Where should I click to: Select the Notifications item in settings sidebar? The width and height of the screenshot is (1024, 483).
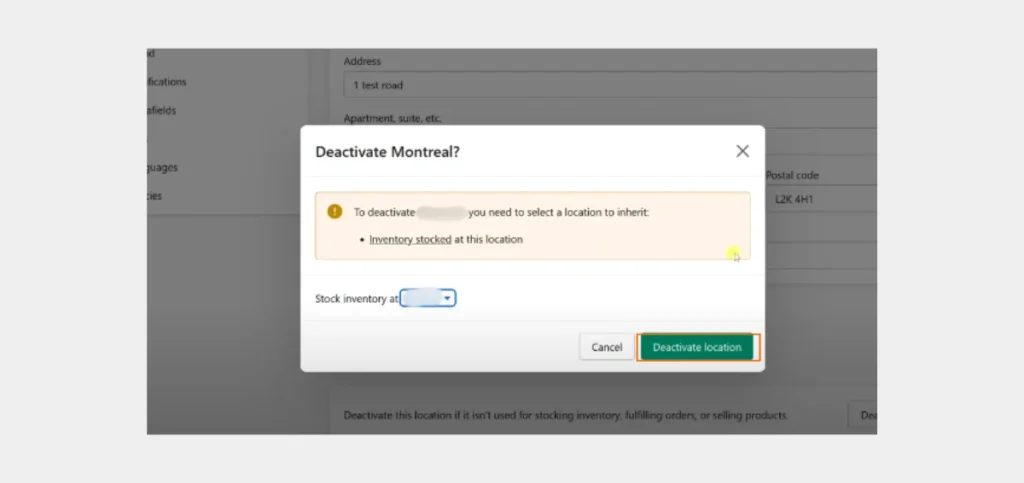[x=167, y=82]
